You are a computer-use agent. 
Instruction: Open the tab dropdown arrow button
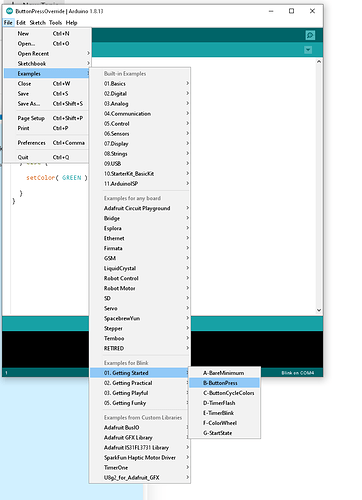pos(308,50)
